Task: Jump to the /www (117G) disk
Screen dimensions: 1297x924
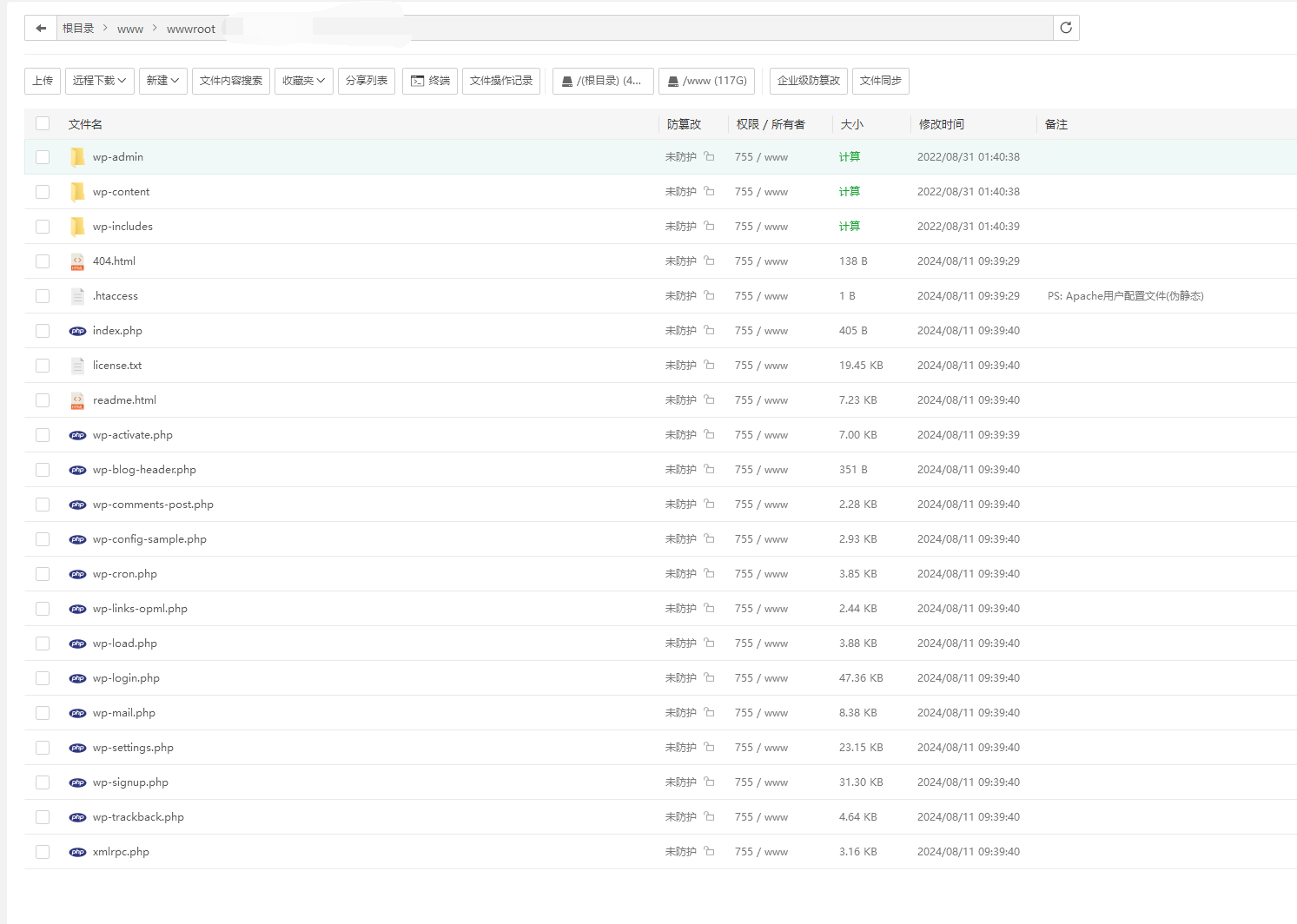Action: pos(706,81)
